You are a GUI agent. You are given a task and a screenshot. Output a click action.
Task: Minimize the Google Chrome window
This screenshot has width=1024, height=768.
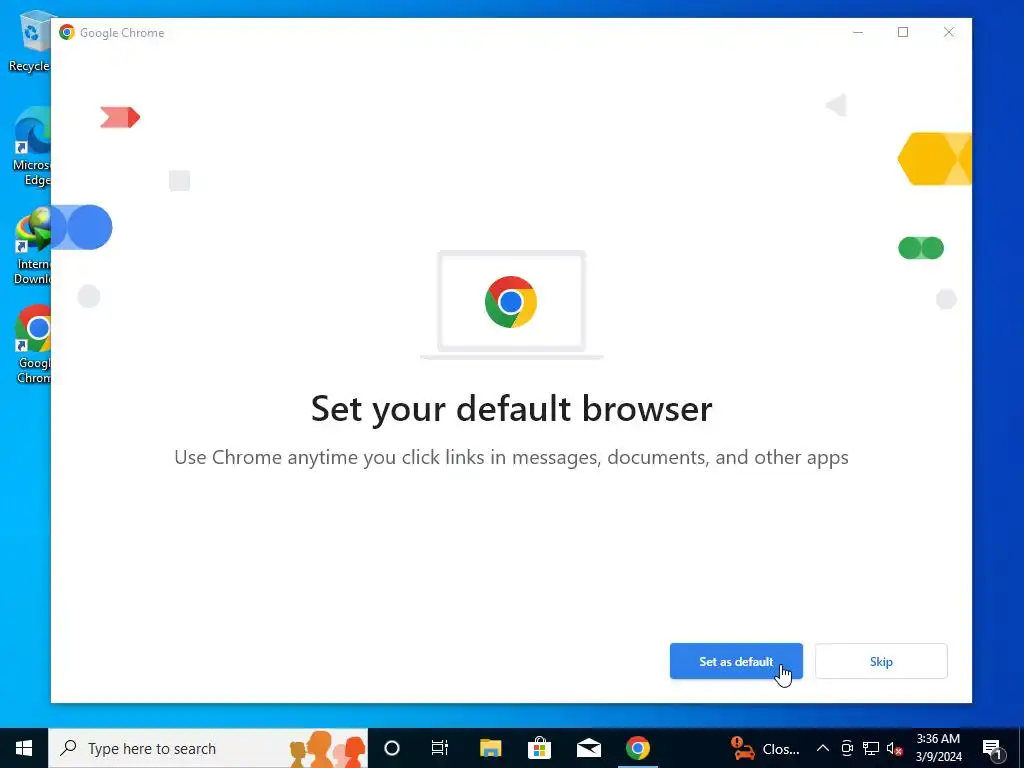point(858,32)
